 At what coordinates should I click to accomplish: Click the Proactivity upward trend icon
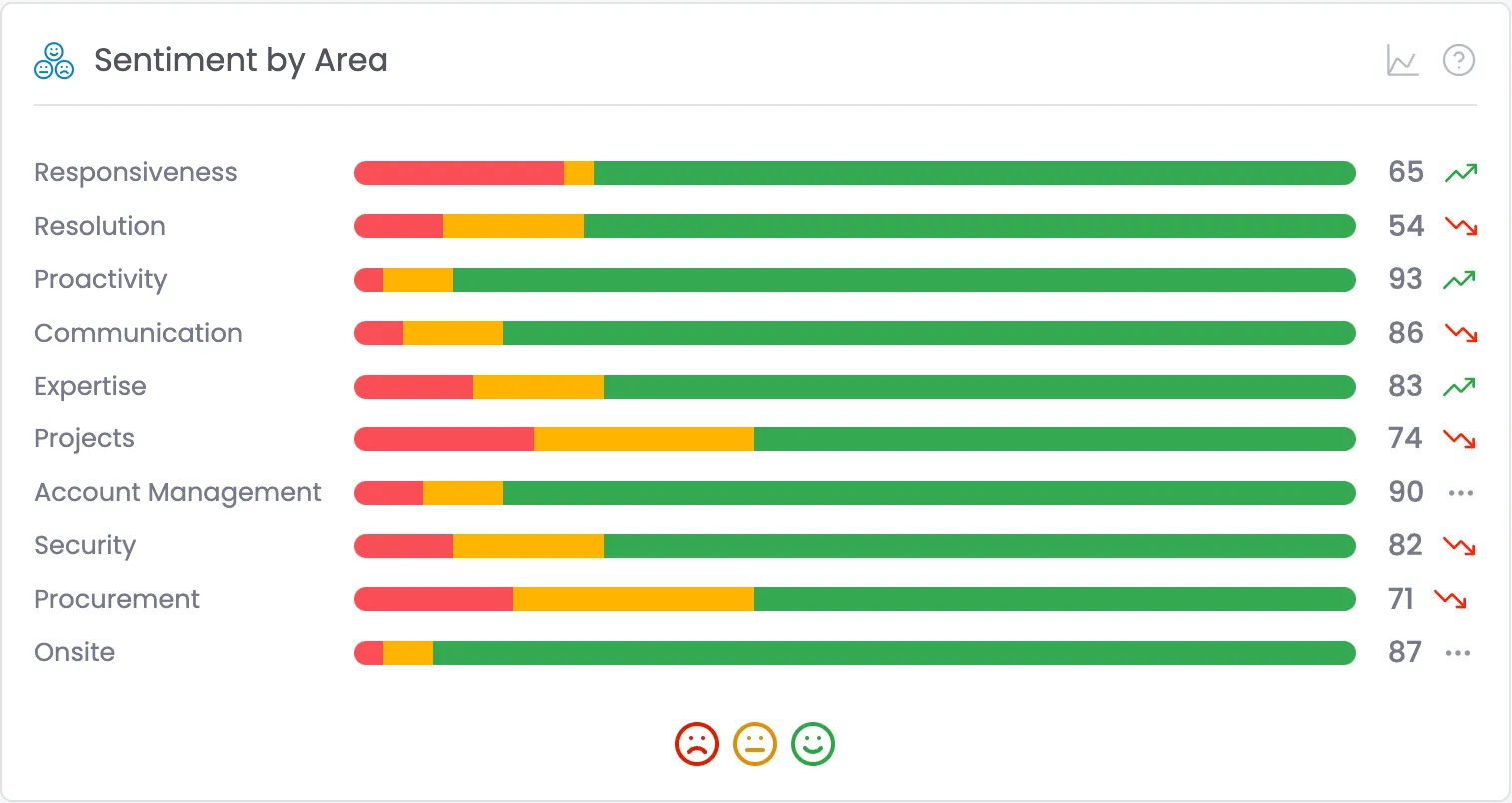click(x=1459, y=280)
